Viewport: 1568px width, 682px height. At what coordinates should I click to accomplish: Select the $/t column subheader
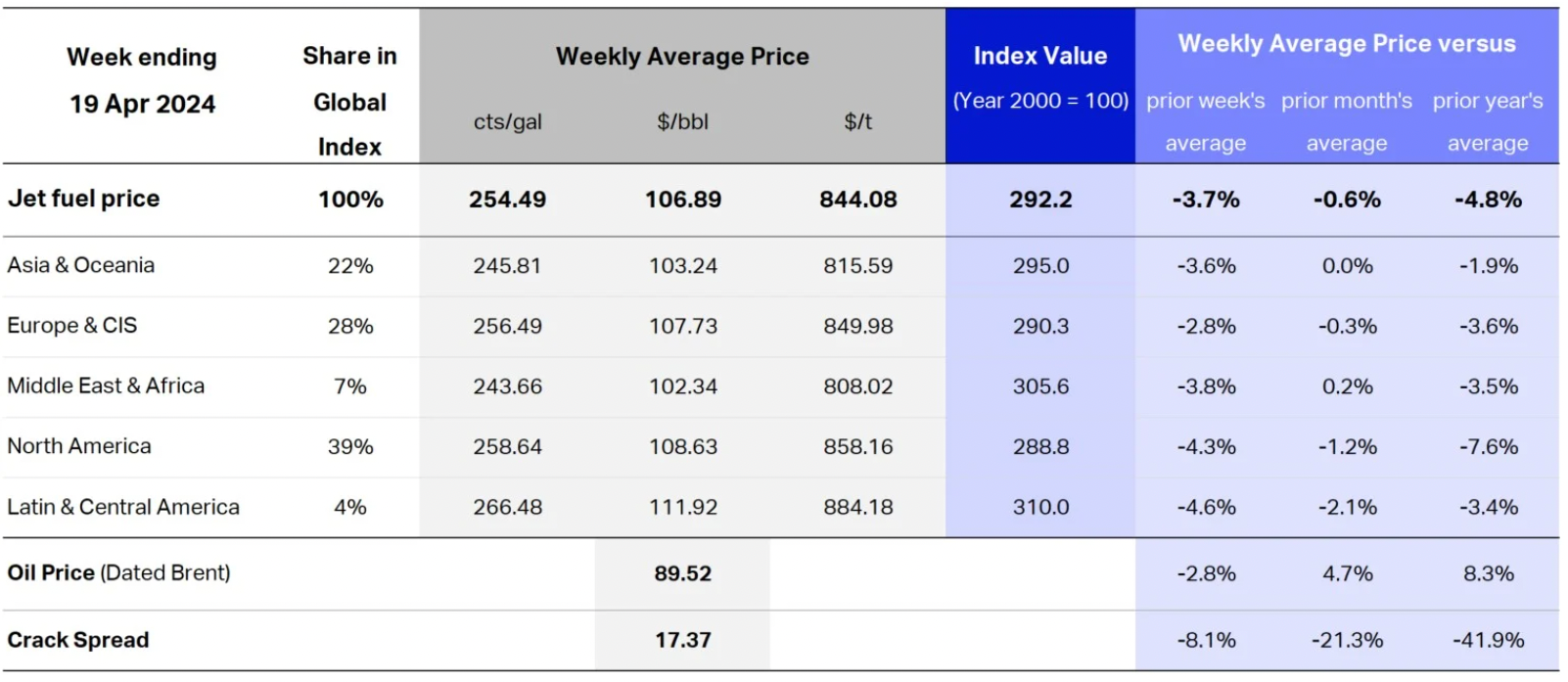click(857, 122)
